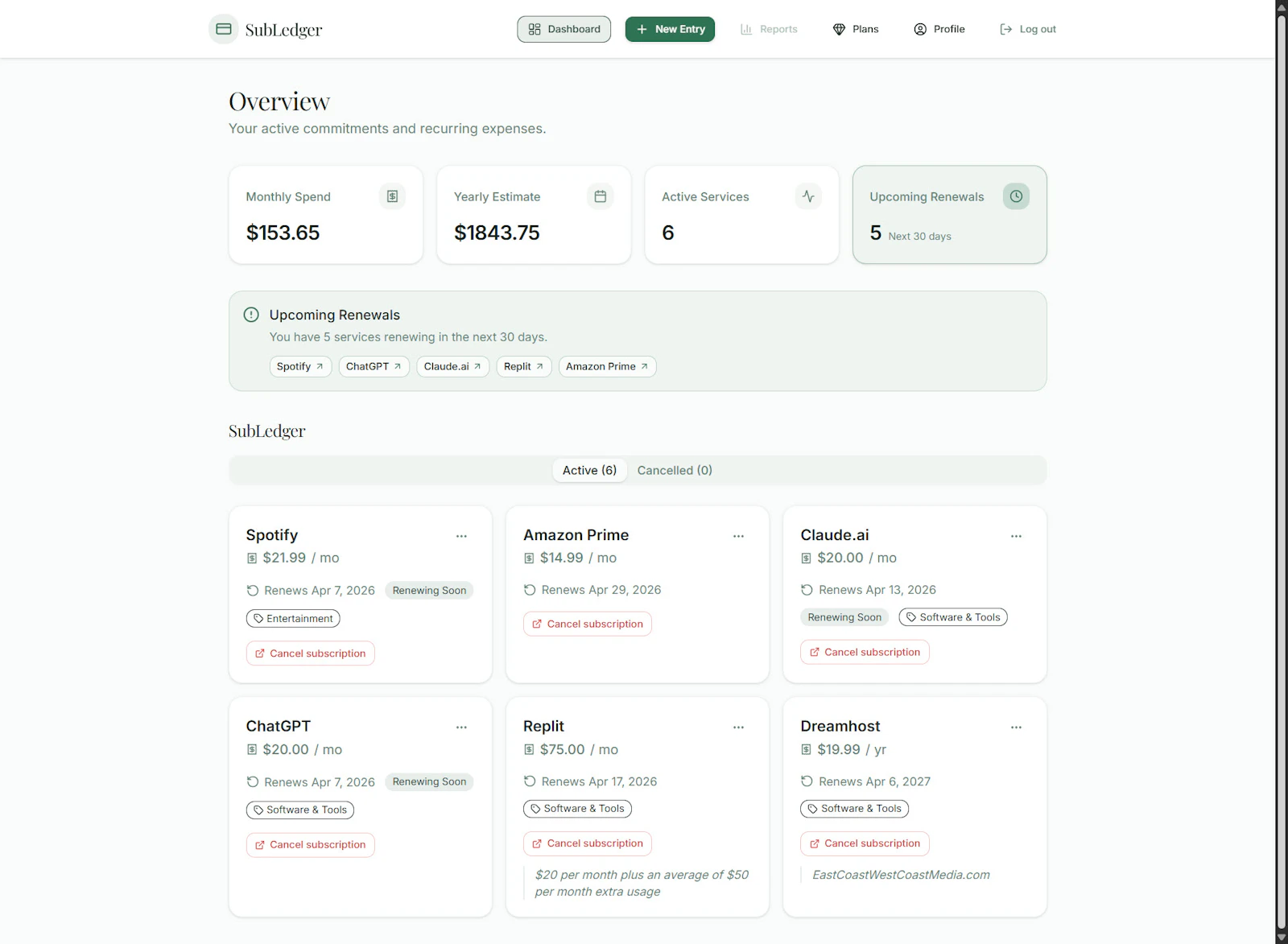Click Spotify's Entertainment category tag
This screenshot has height=944, width=1288.
(x=293, y=619)
